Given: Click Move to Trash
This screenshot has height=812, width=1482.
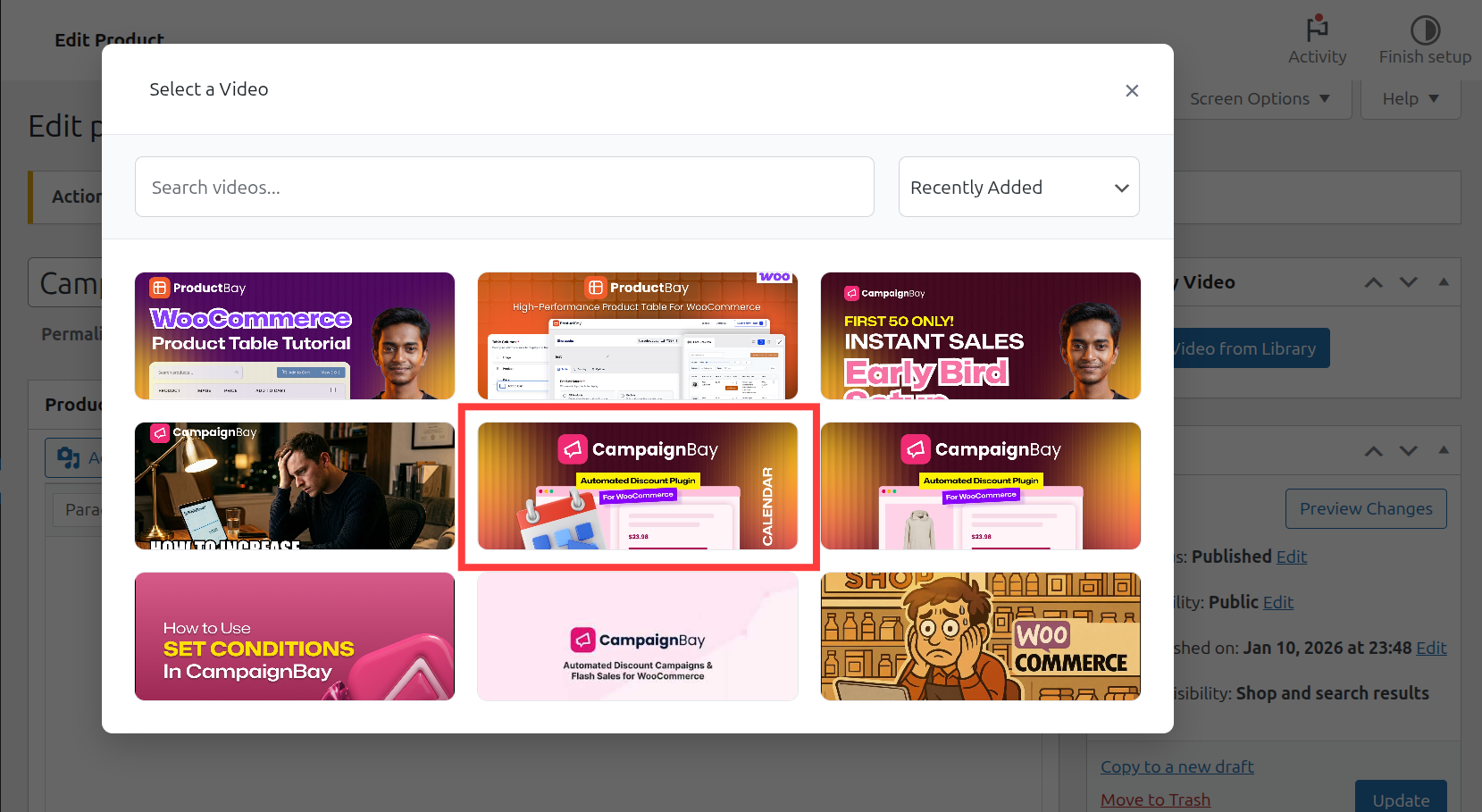Looking at the screenshot, I should 1155,799.
